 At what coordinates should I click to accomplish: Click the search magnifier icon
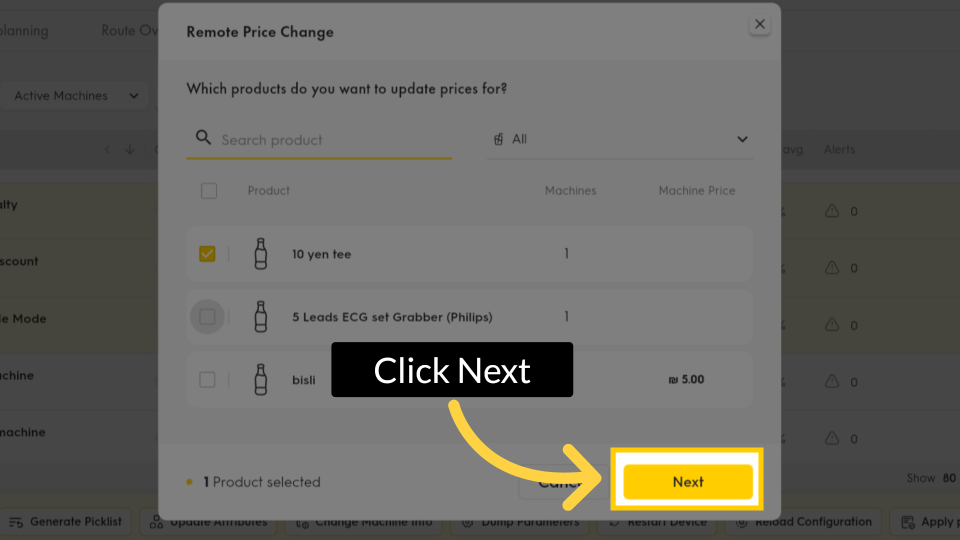(203, 138)
